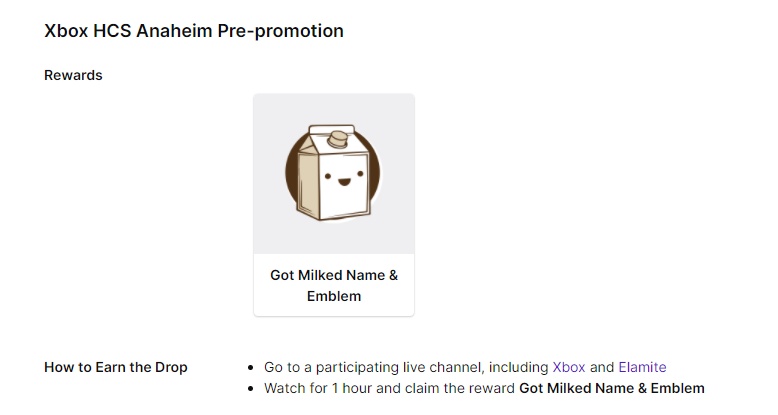778x415 pixels.
Task: Click the milk carton's smiling face
Action: point(345,180)
